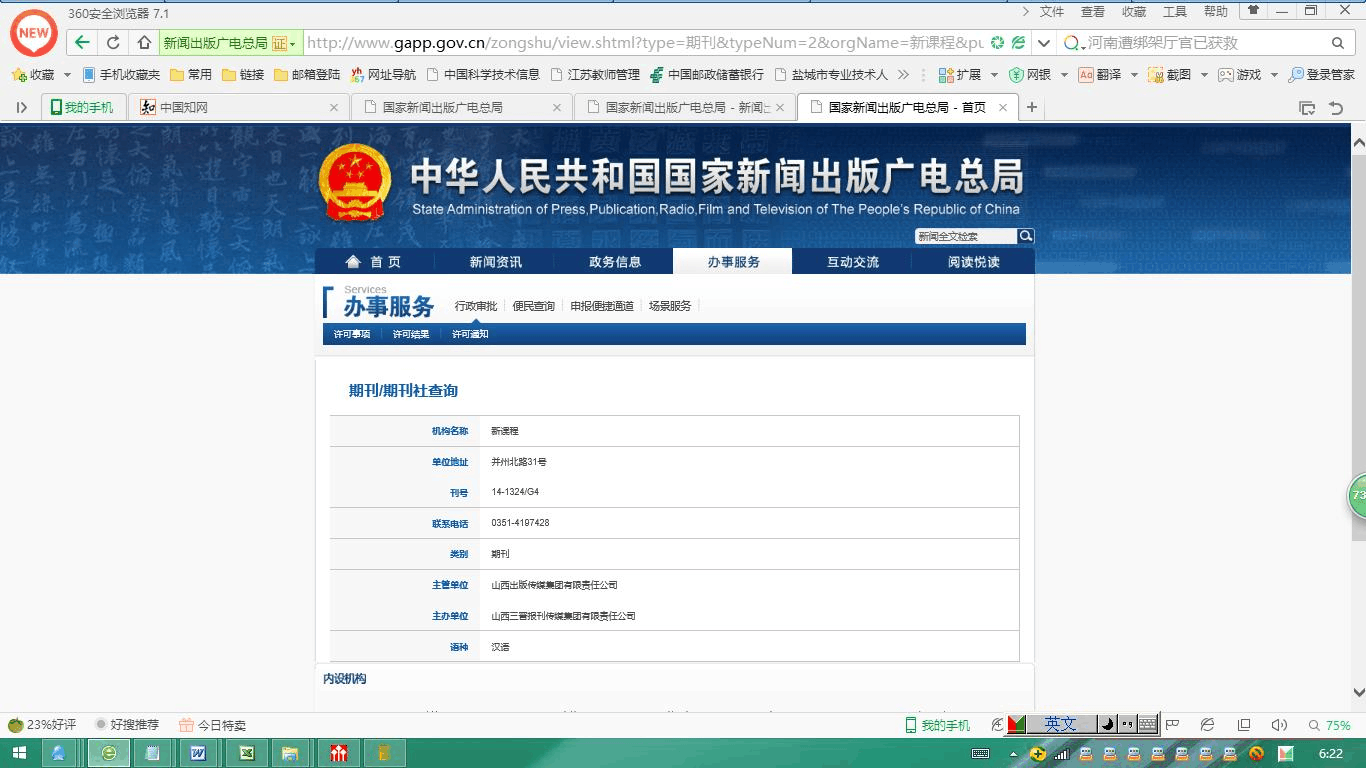Toggle the sidebar panel arrow icon
This screenshot has height=768, width=1366.
click(21, 107)
